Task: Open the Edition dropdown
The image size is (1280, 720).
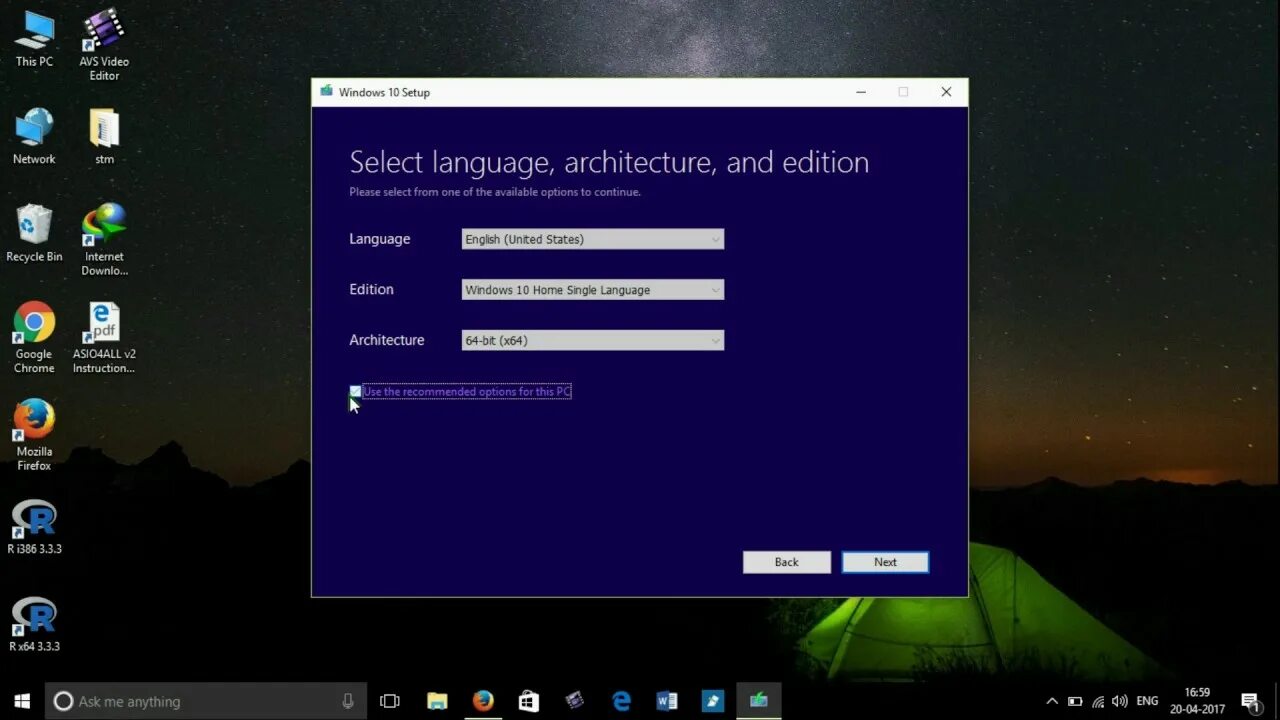Action: [x=592, y=290]
